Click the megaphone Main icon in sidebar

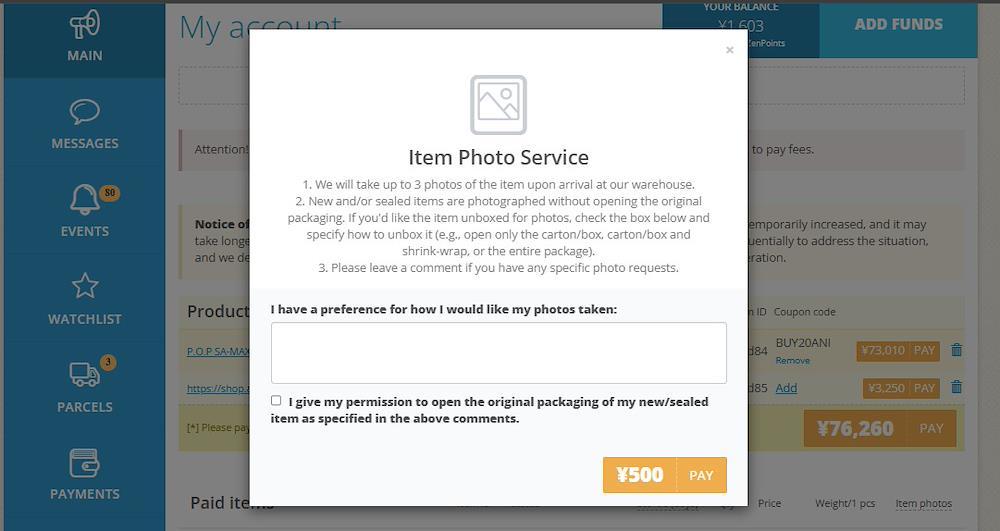(x=85, y=25)
